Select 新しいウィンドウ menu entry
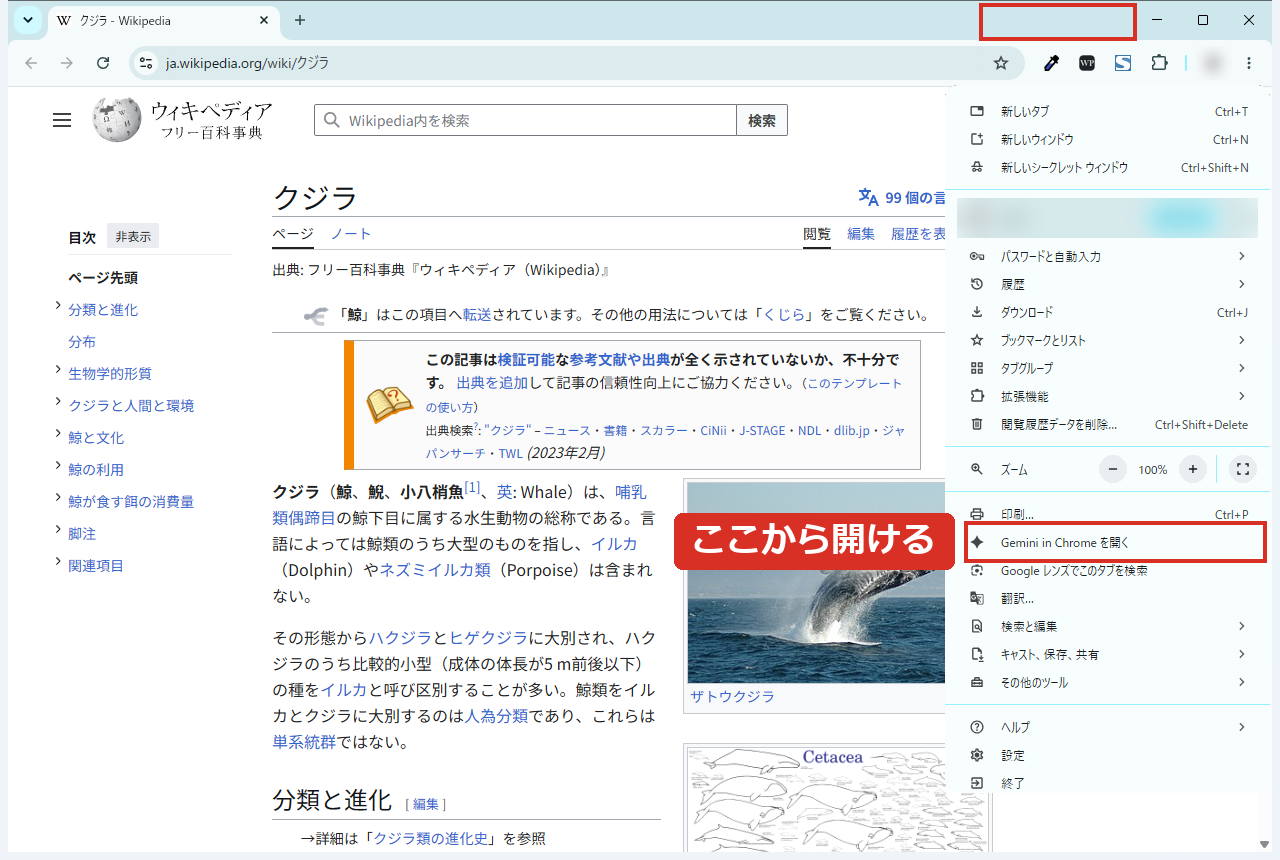The image size is (1280, 860). 1107,139
